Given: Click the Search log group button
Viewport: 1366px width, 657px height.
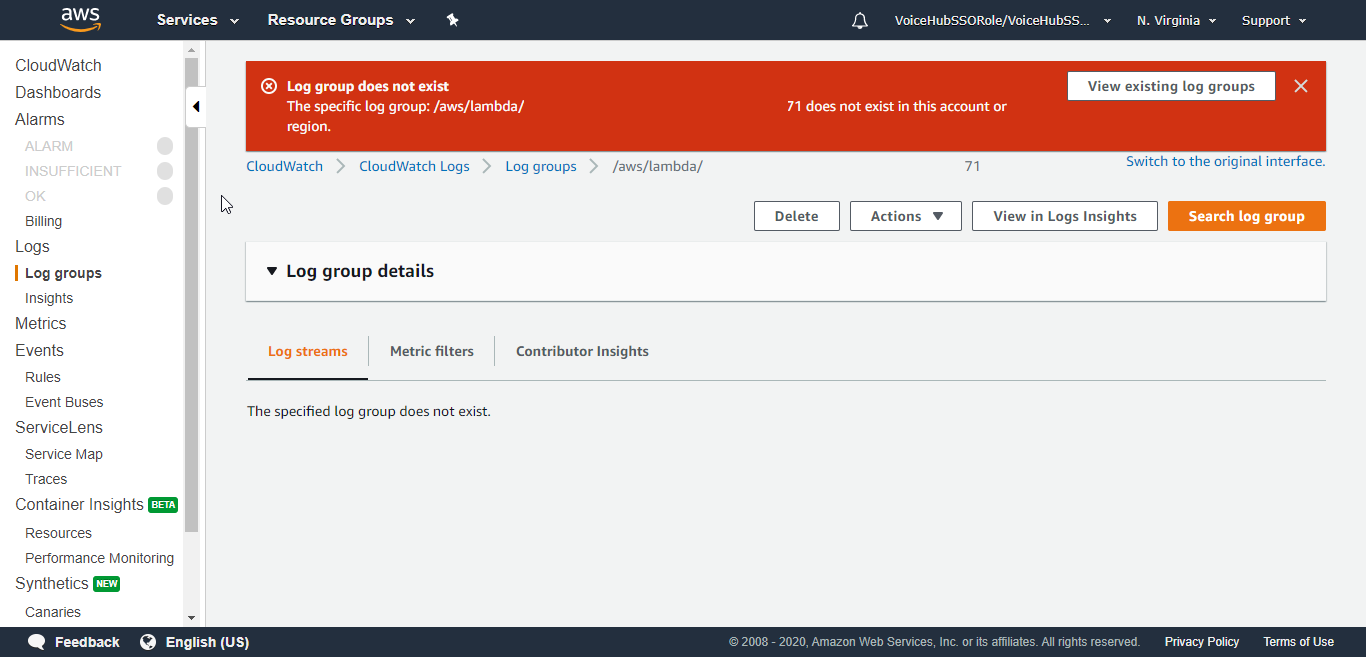Looking at the screenshot, I should coord(1247,216).
